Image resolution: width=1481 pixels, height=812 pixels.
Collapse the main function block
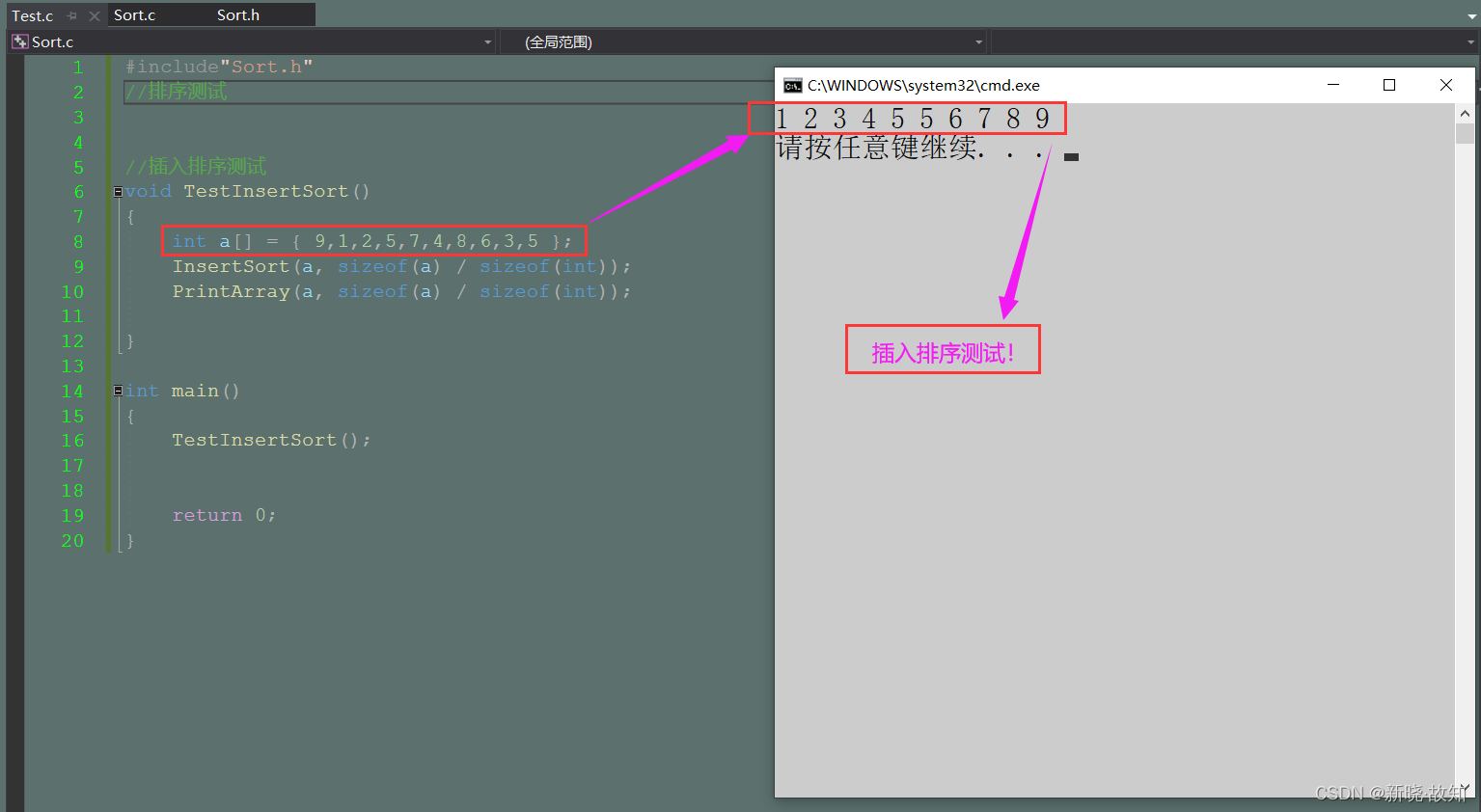pos(118,391)
